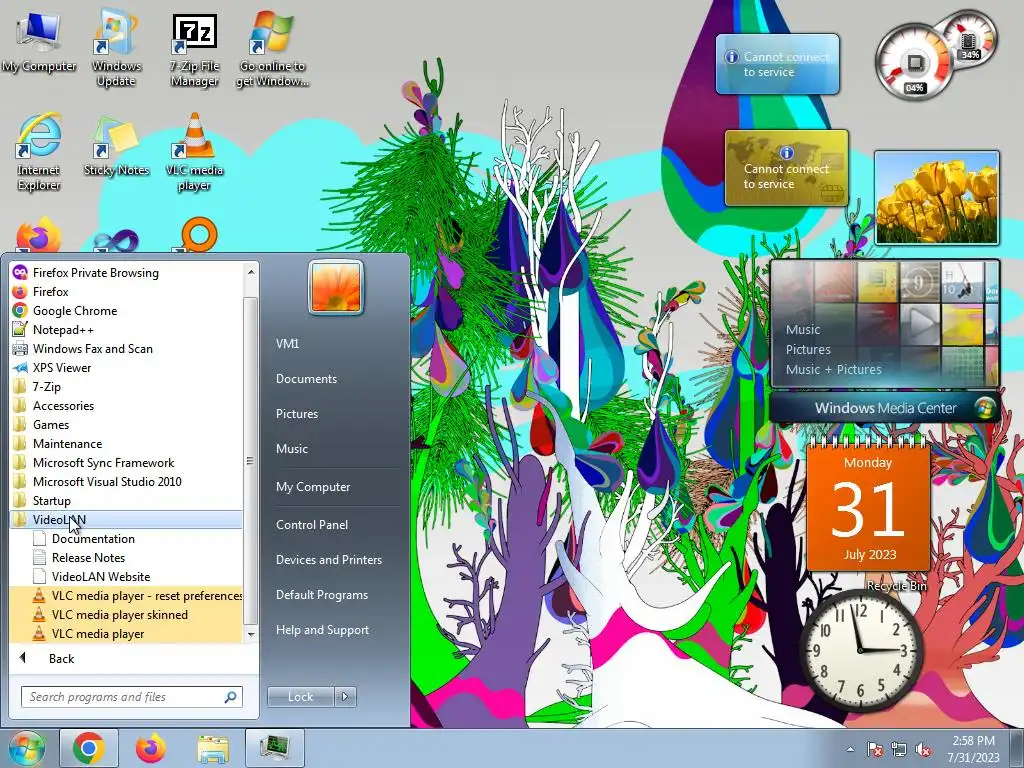This screenshot has height=768, width=1024.
Task: Launch Firefox Private Browsing from Start menu
Action: pos(95,273)
